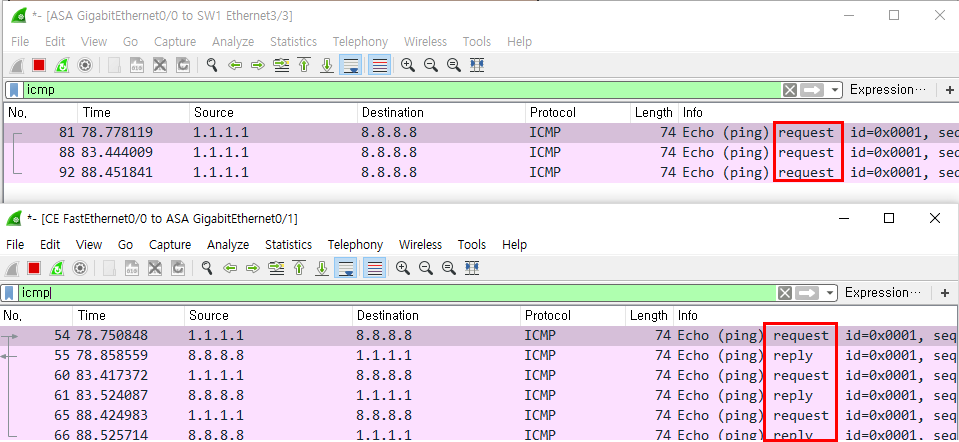Image resolution: width=959 pixels, height=442 pixels.
Task: Toggle packet colorization in CE-to-ASA window
Action: click(375, 268)
